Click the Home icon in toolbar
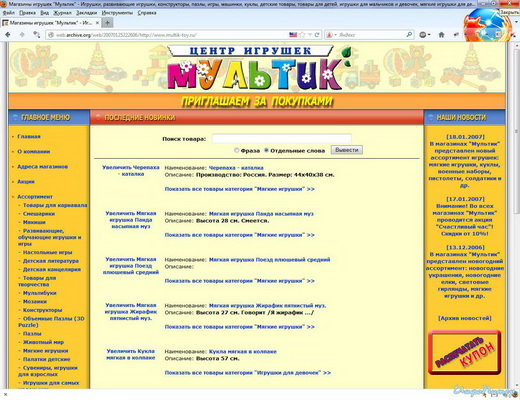 coord(441,35)
